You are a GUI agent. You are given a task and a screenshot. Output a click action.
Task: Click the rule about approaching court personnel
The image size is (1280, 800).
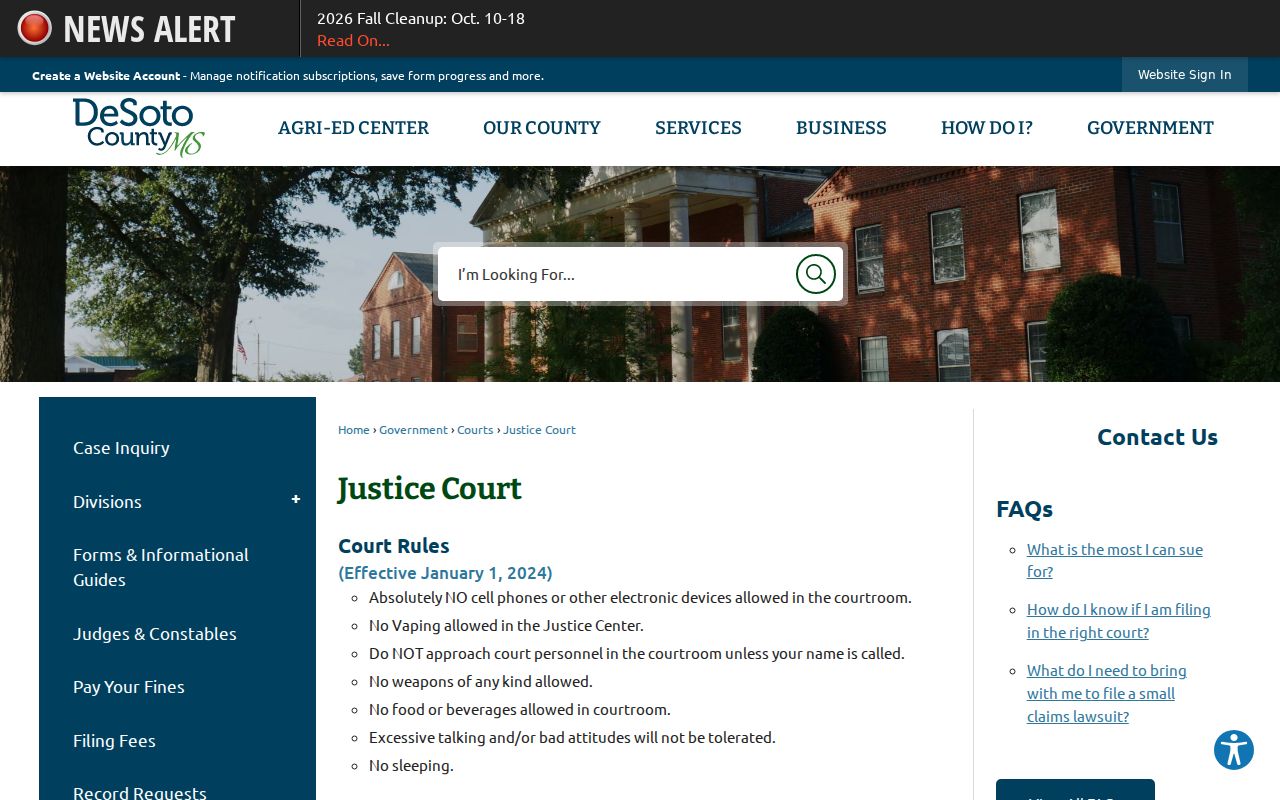[637, 654]
